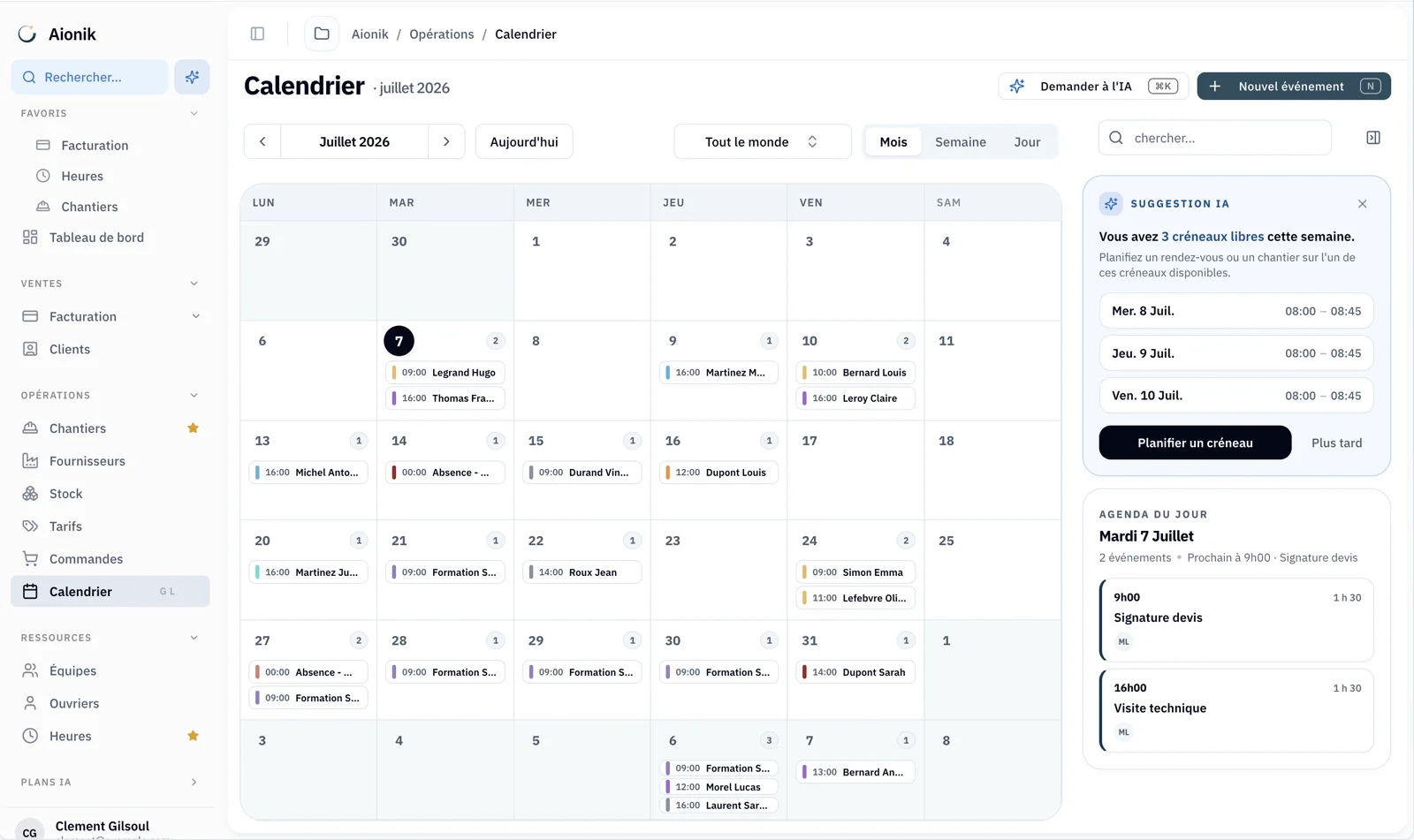Screen dimensions: 1414x840
Task: Toggle the sidebar panel icon
Action: pyautogui.click(x=257, y=34)
